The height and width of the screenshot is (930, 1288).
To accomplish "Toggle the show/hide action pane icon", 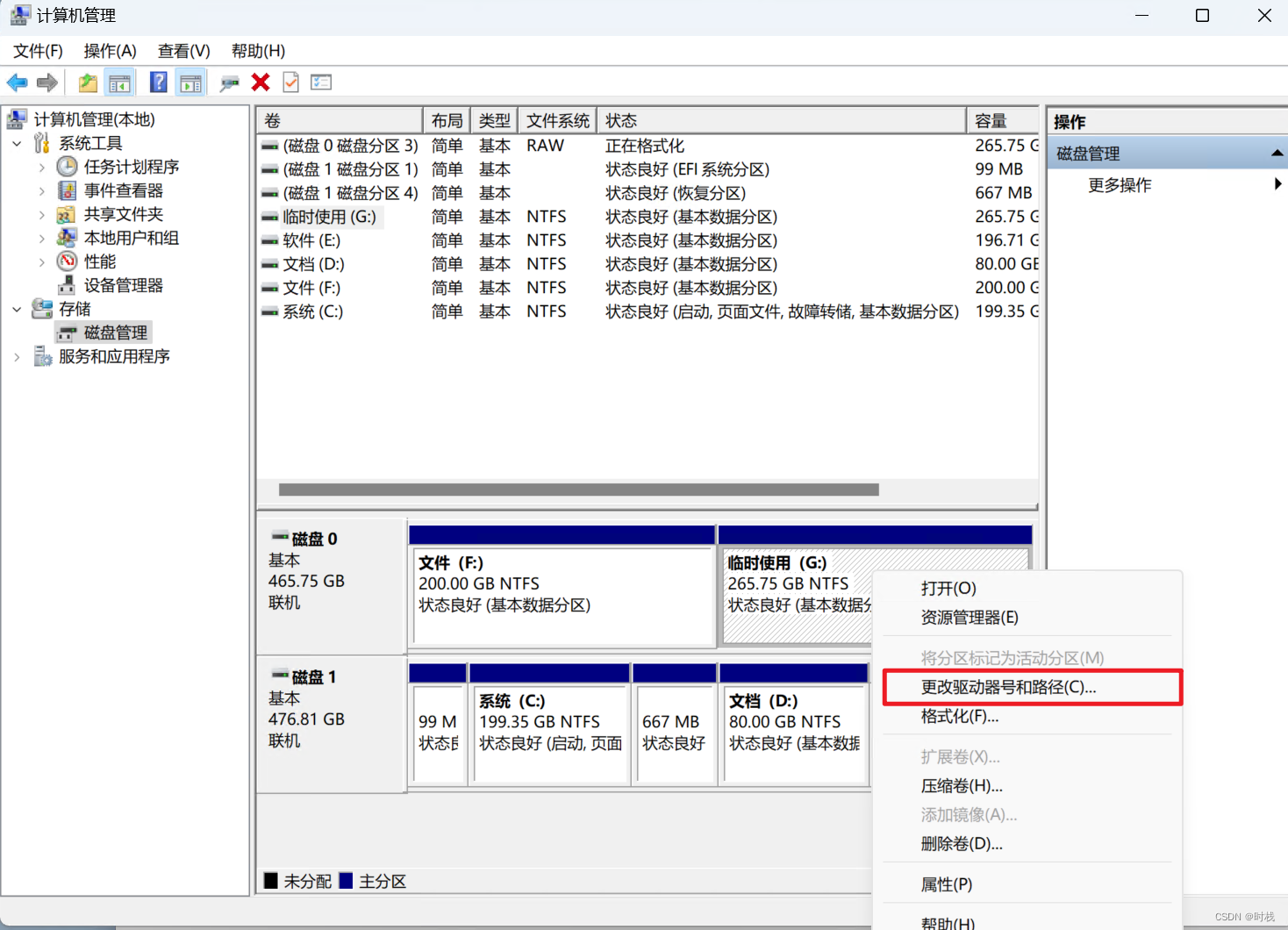I will 190,82.
